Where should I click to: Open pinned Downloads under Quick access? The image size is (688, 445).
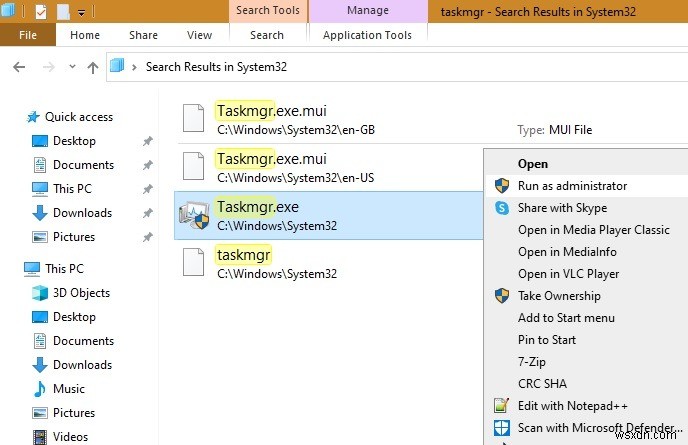[82, 213]
